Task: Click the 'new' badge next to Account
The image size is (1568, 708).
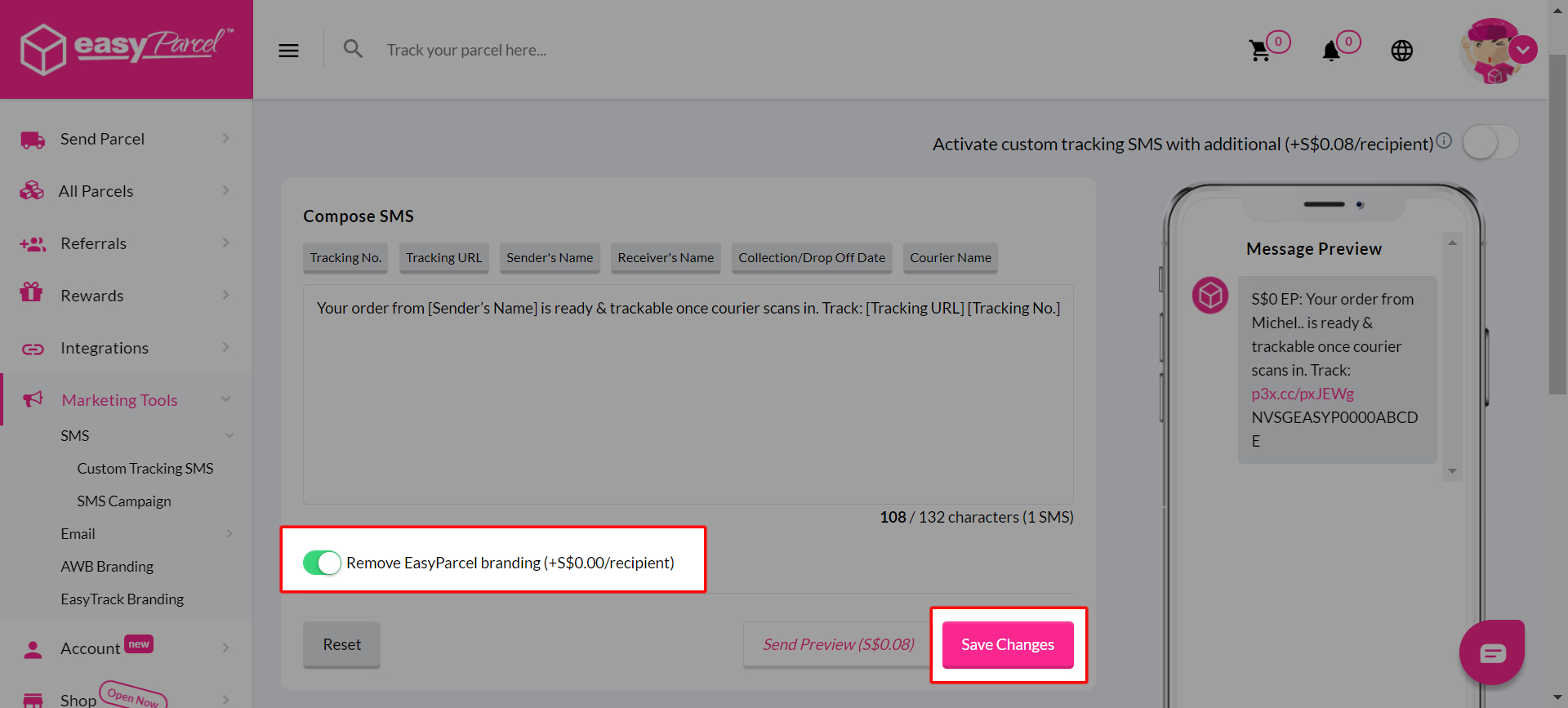Action: coord(139,644)
